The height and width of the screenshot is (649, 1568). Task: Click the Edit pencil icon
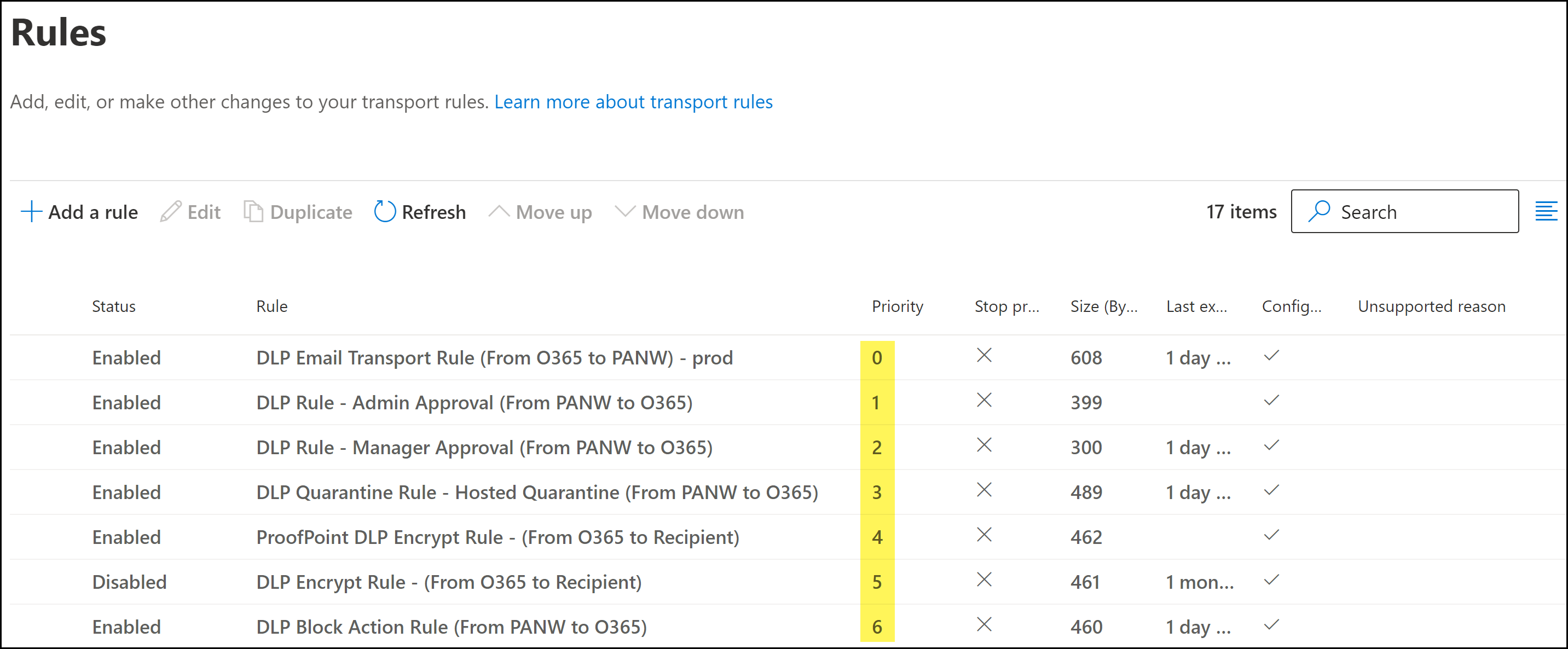click(170, 212)
